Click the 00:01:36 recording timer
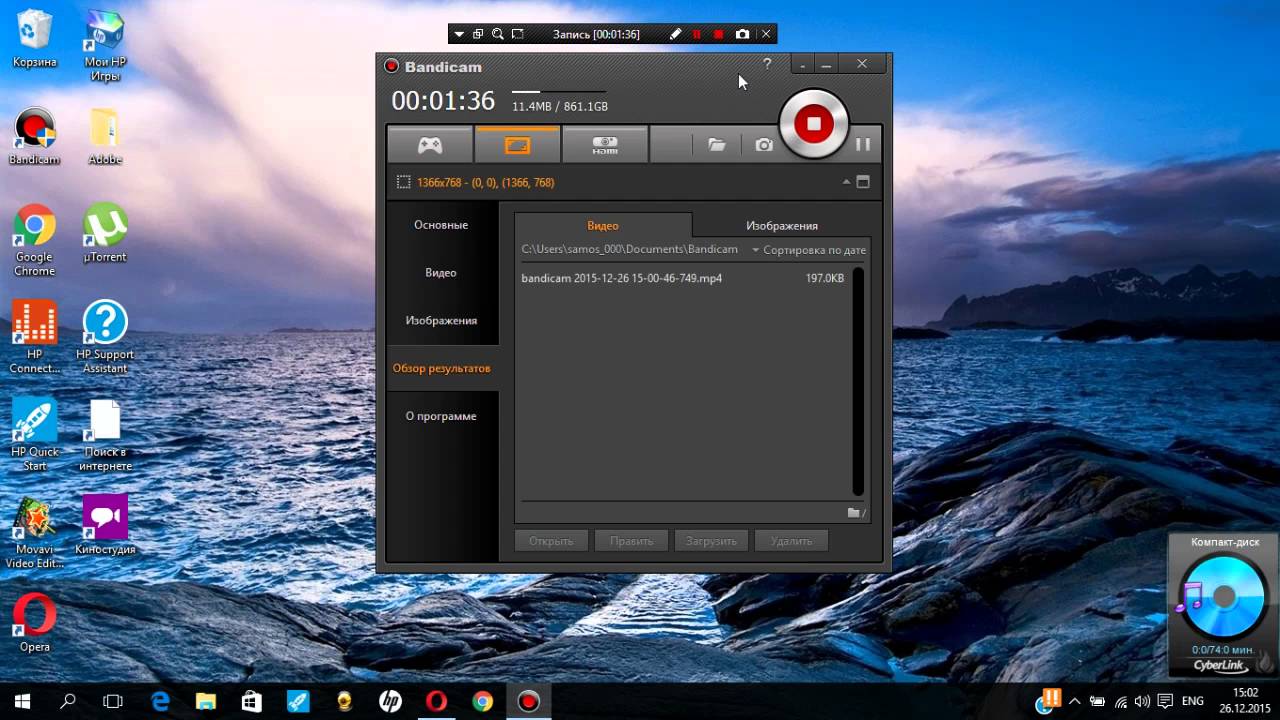 (443, 101)
